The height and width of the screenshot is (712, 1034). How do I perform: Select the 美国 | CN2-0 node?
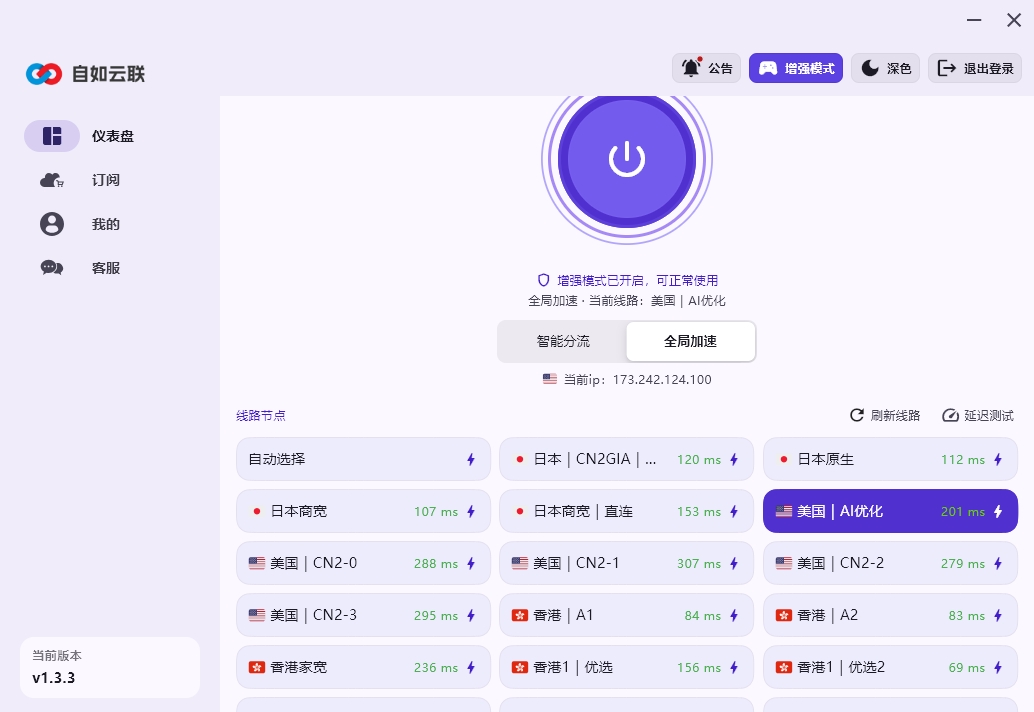click(363, 563)
